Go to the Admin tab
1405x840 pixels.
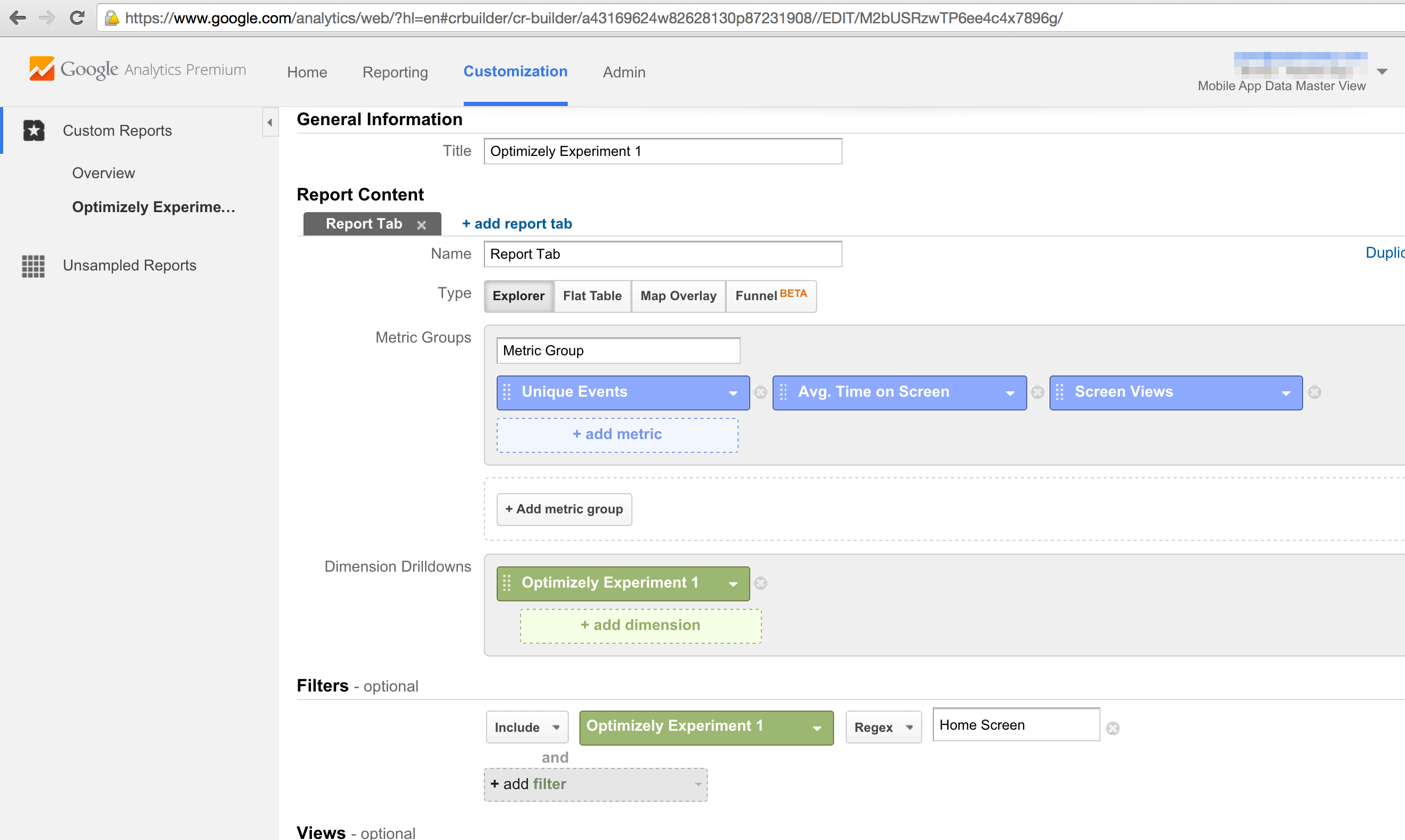point(623,72)
